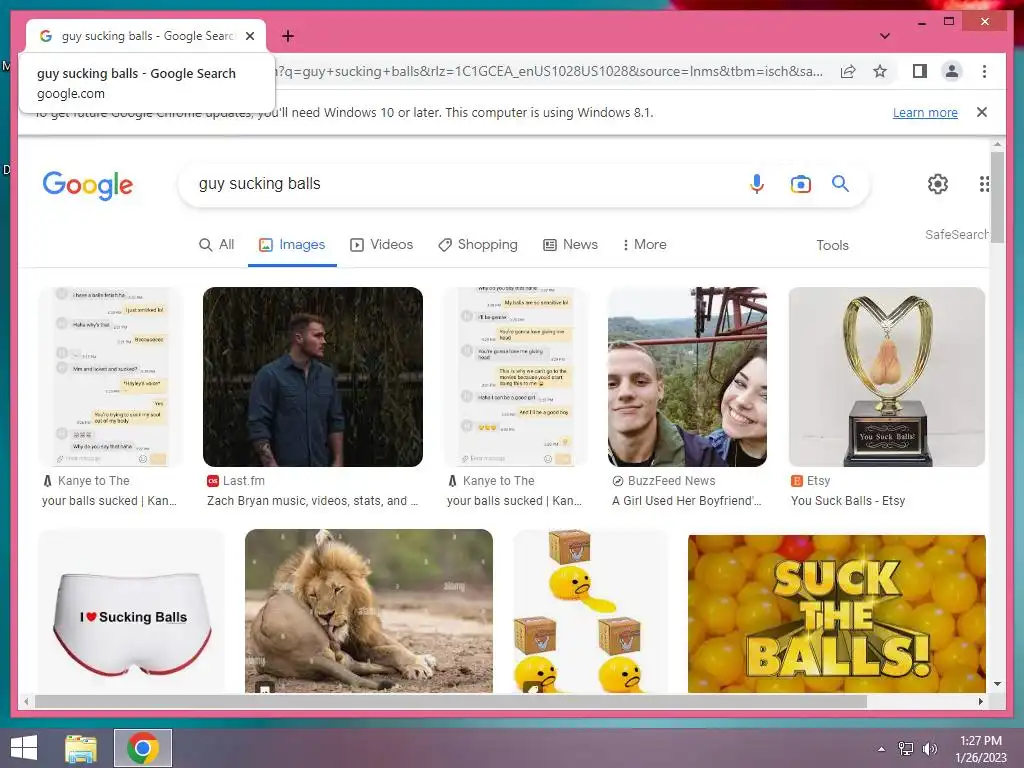Image resolution: width=1024 pixels, height=768 pixels.
Task: Open search by image camera icon
Action: coord(800,184)
